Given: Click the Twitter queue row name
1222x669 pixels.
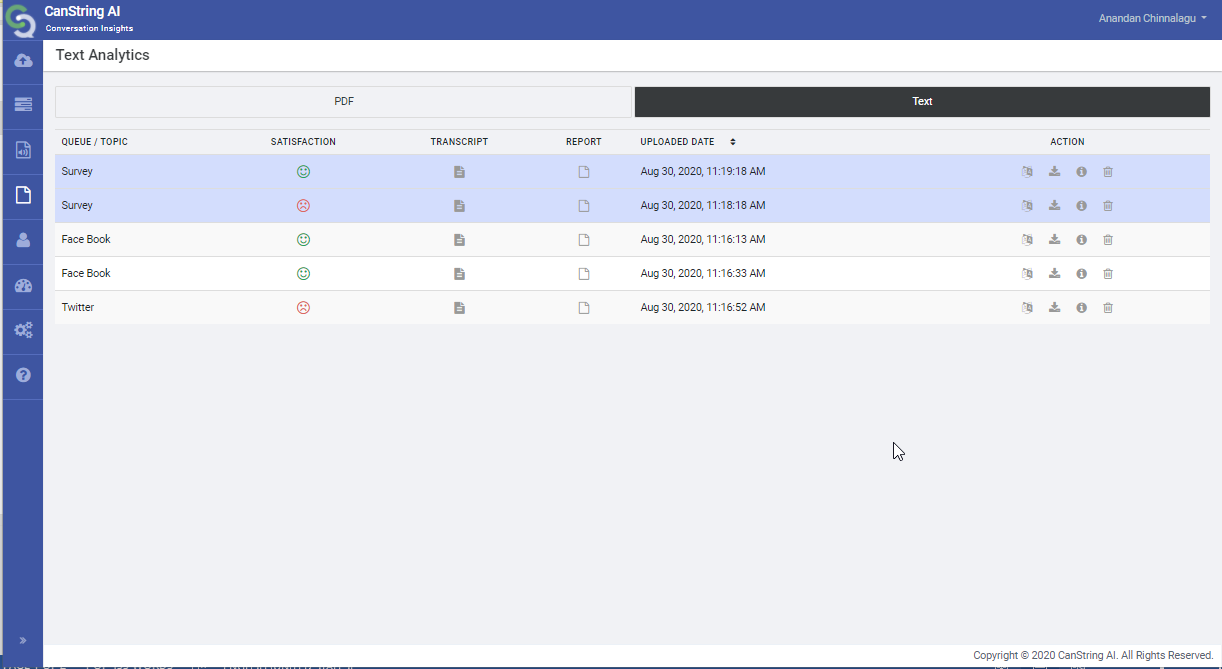Looking at the screenshot, I should point(78,308).
